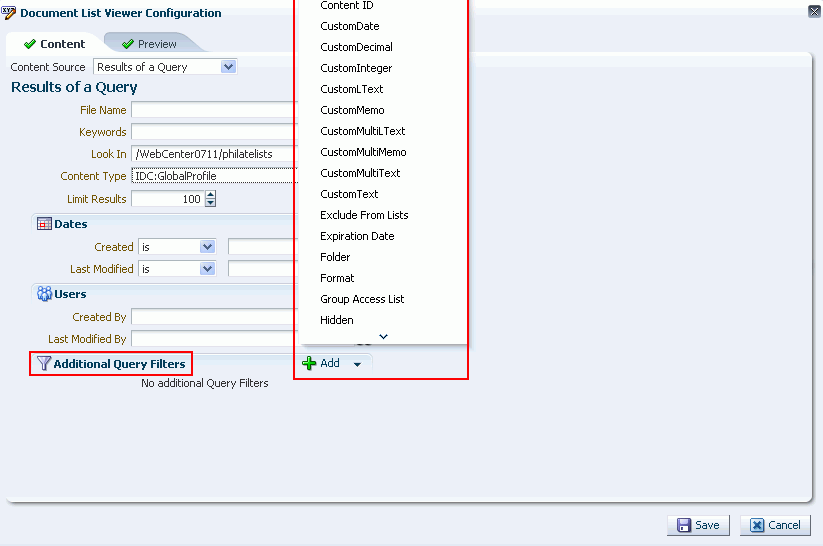This screenshot has width=823, height=546.
Task: Click the green plus Add icon
Action: (x=309, y=363)
